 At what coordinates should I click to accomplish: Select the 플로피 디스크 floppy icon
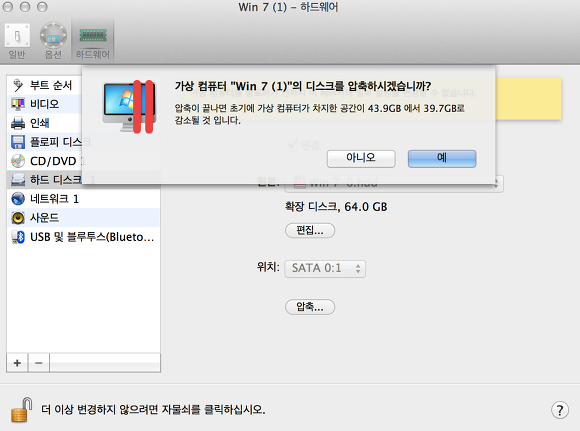click(18, 142)
